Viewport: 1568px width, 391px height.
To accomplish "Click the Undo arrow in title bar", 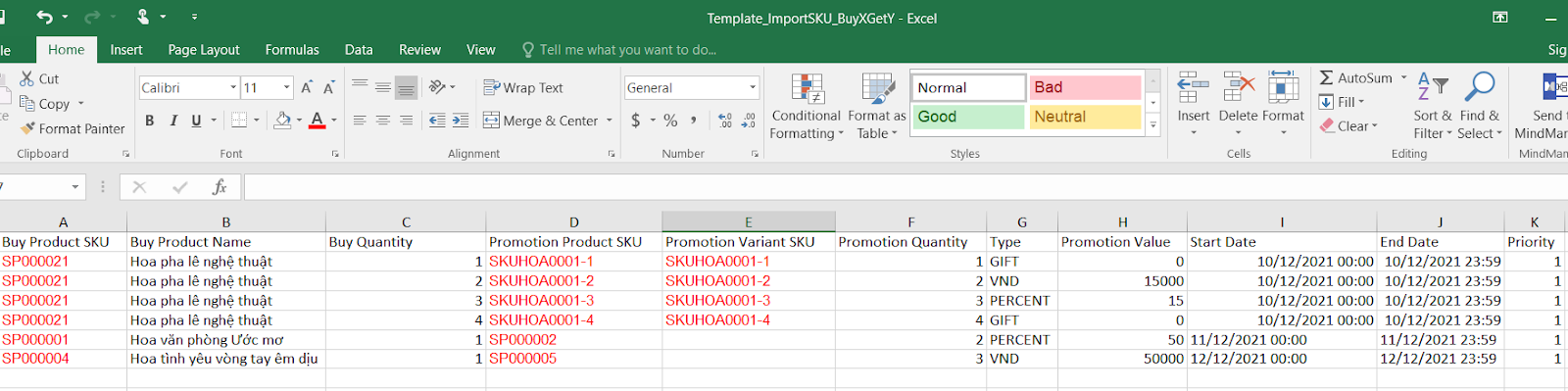I will 44,17.
